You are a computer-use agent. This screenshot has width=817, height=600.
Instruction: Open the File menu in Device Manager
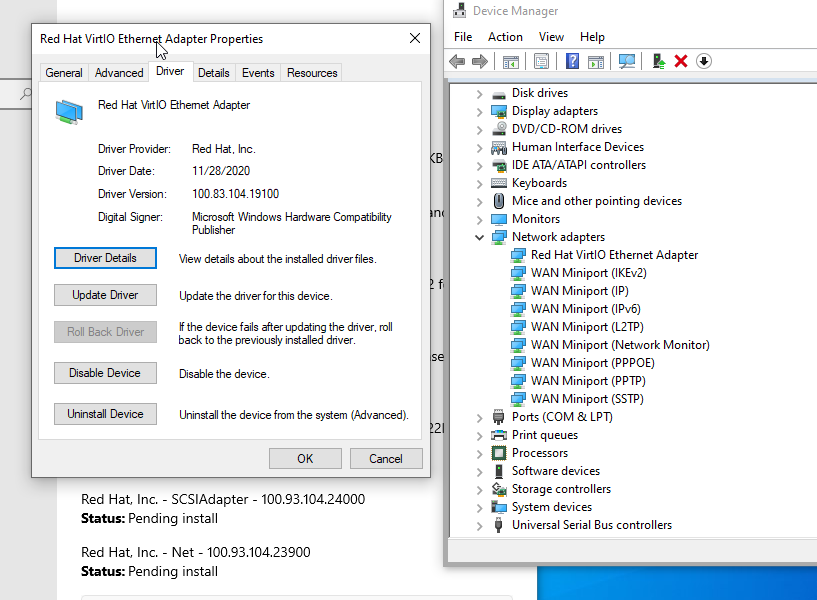point(463,37)
